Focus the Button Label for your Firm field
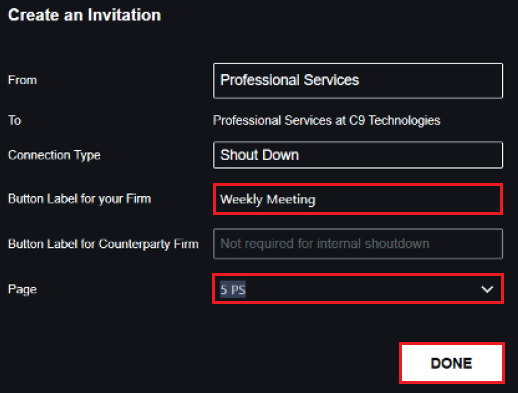The height and width of the screenshot is (393, 518). click(358, 199)
